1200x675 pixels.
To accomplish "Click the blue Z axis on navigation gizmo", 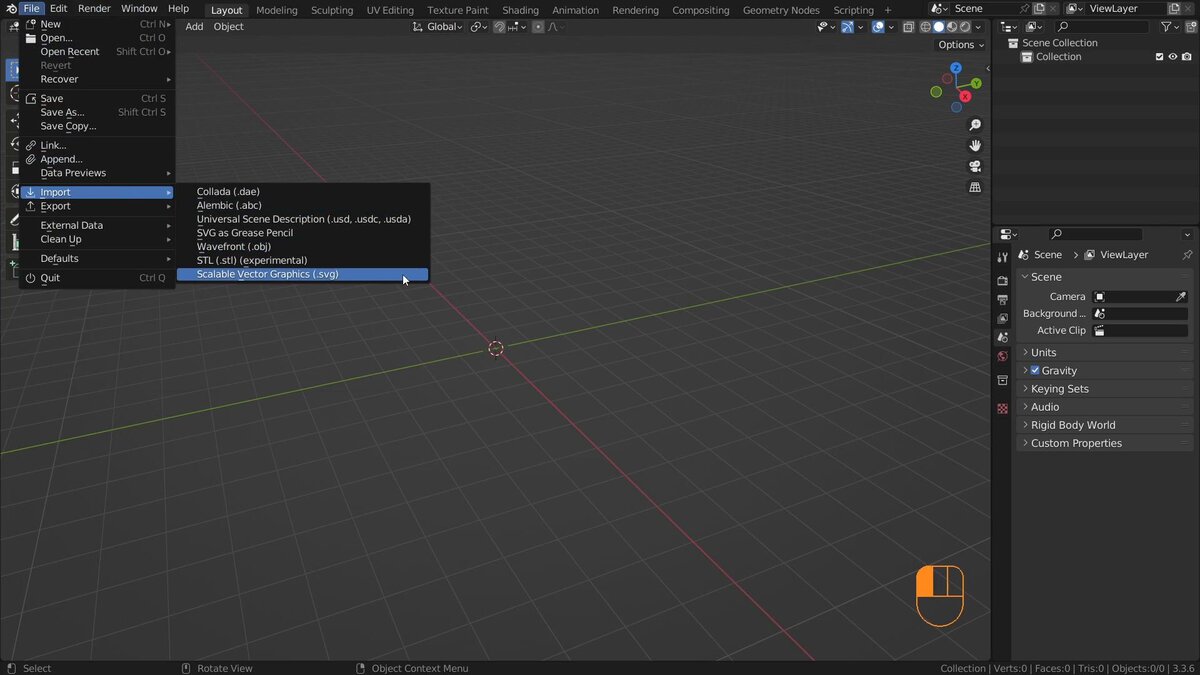I will click(956, 68).
